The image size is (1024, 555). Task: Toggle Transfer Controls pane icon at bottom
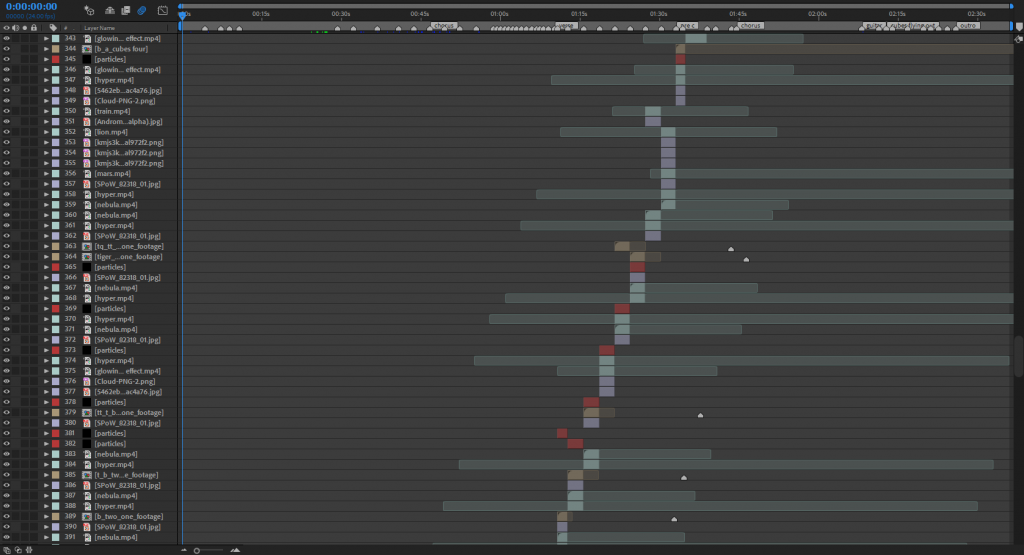(18, 550)
